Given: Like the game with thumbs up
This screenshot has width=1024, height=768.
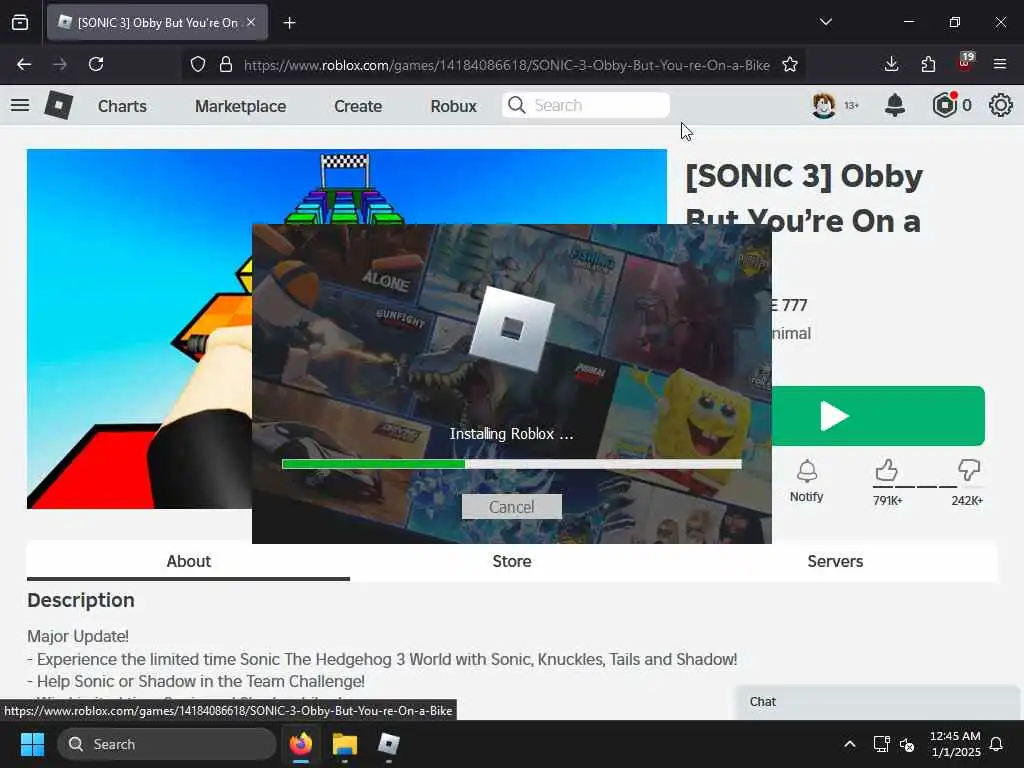Looking at the screenshot, I should (x=886, y=470).
